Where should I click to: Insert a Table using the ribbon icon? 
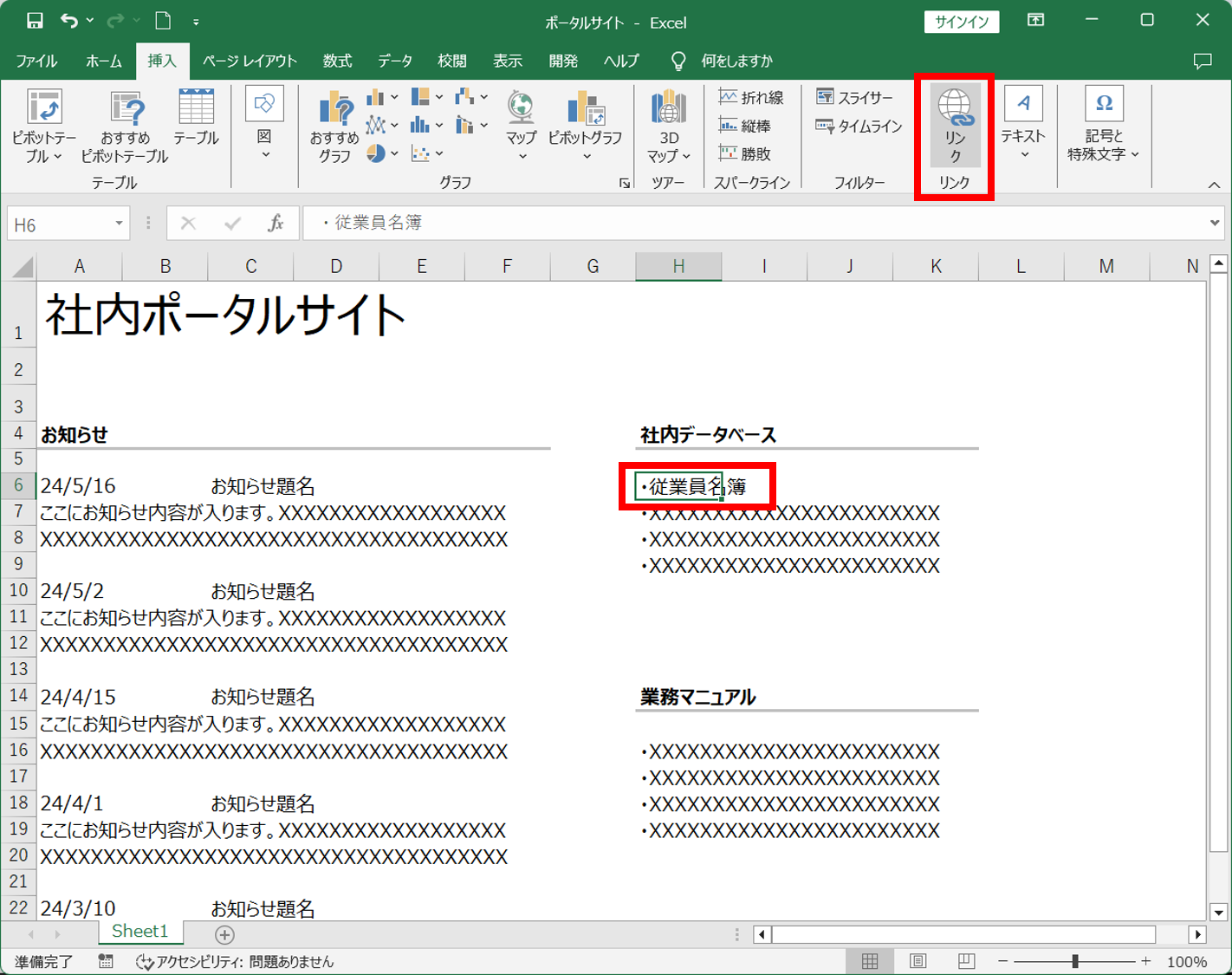pyautogui.click(x=196, y=107)
